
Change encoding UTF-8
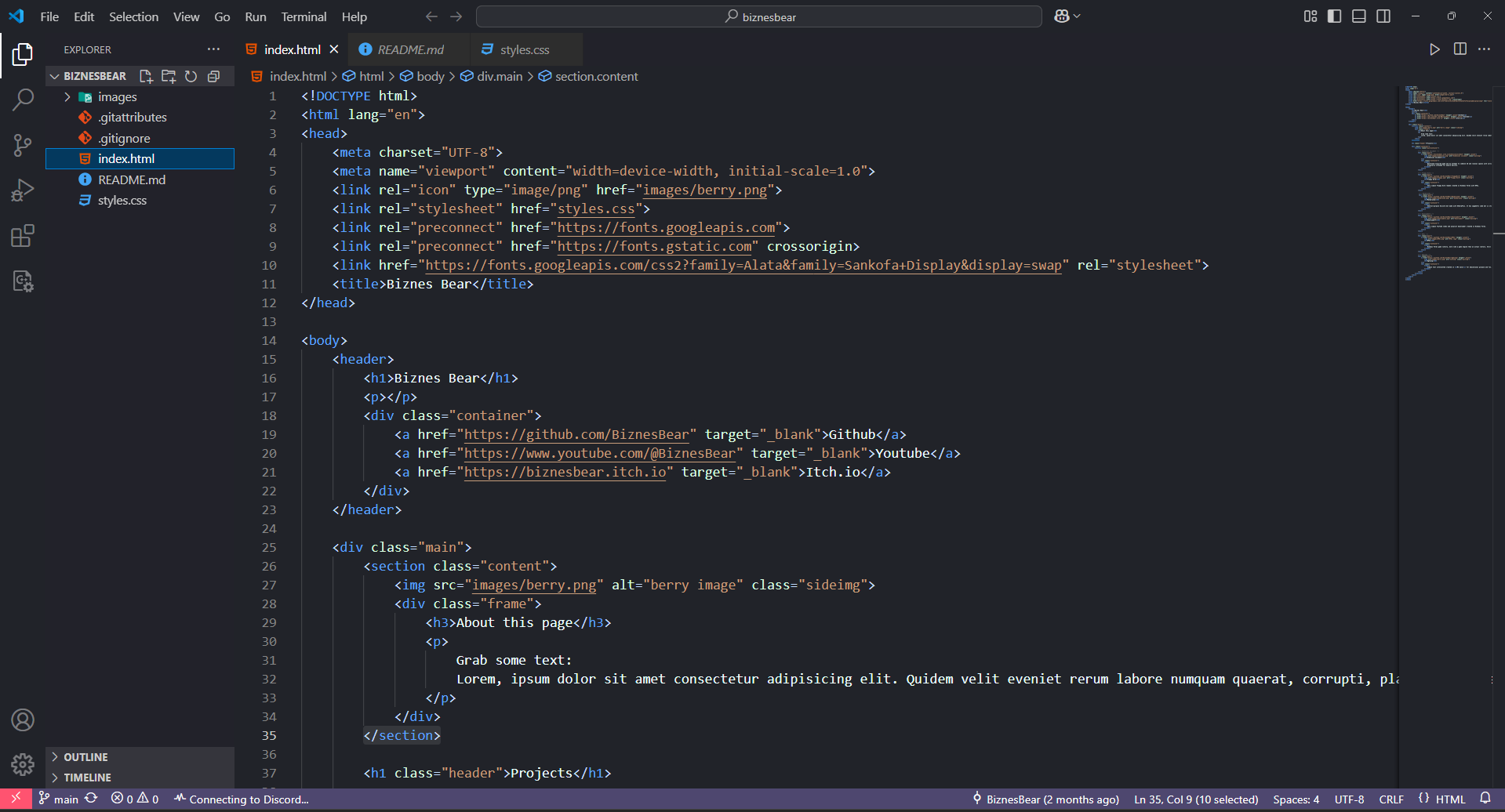[1350, 799]
